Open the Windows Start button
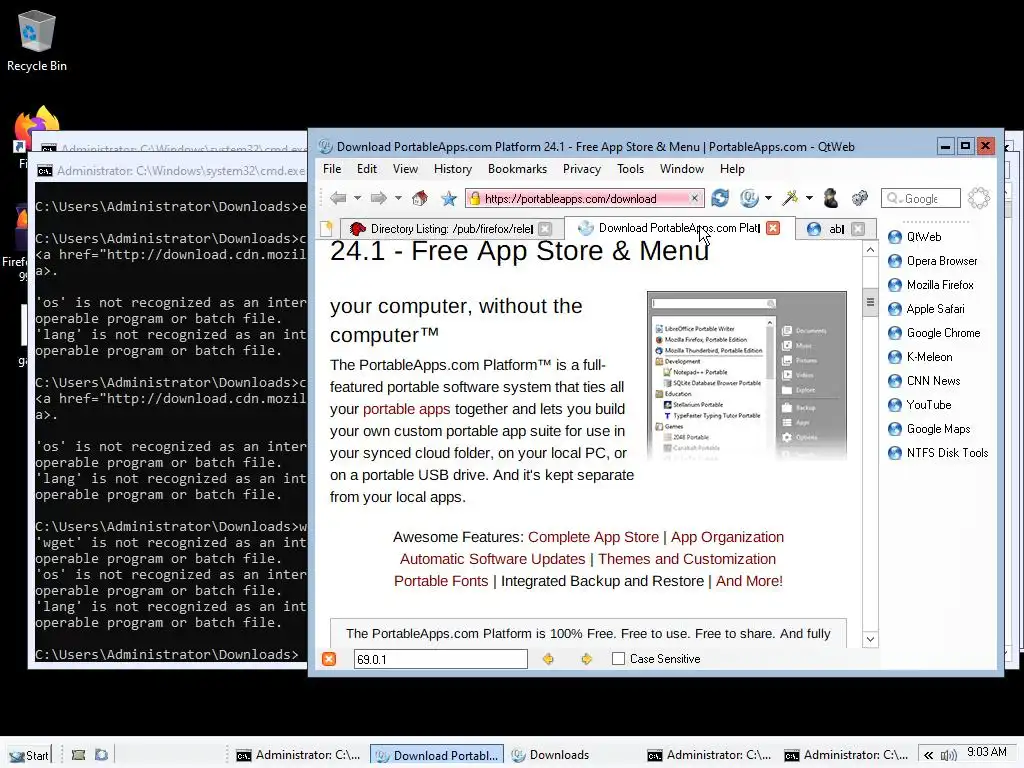Screen dimensions: 1024x768 (x=30, y=755)
